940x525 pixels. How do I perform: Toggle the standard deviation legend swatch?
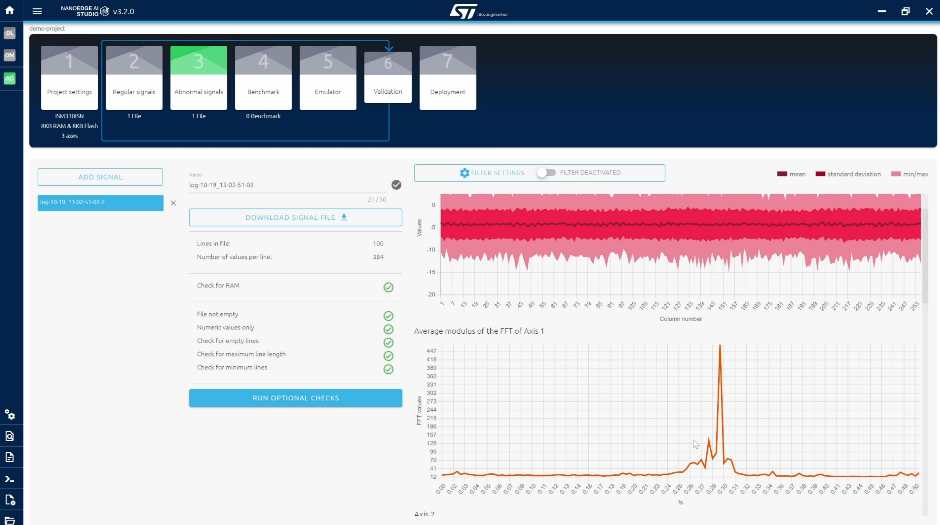(x=820, y=174)
